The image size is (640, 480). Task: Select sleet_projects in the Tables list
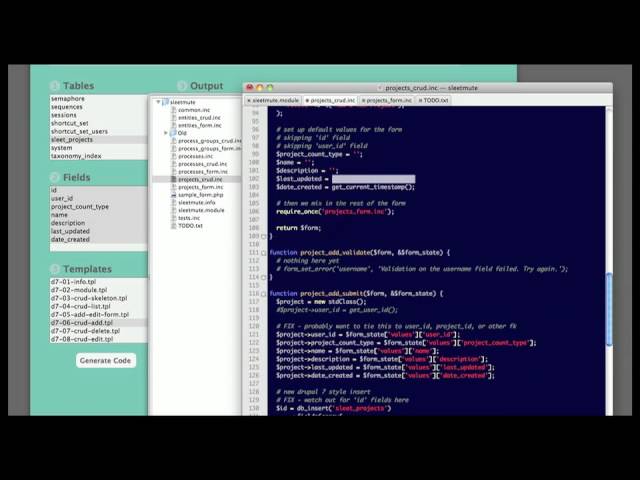coord(74,140)
